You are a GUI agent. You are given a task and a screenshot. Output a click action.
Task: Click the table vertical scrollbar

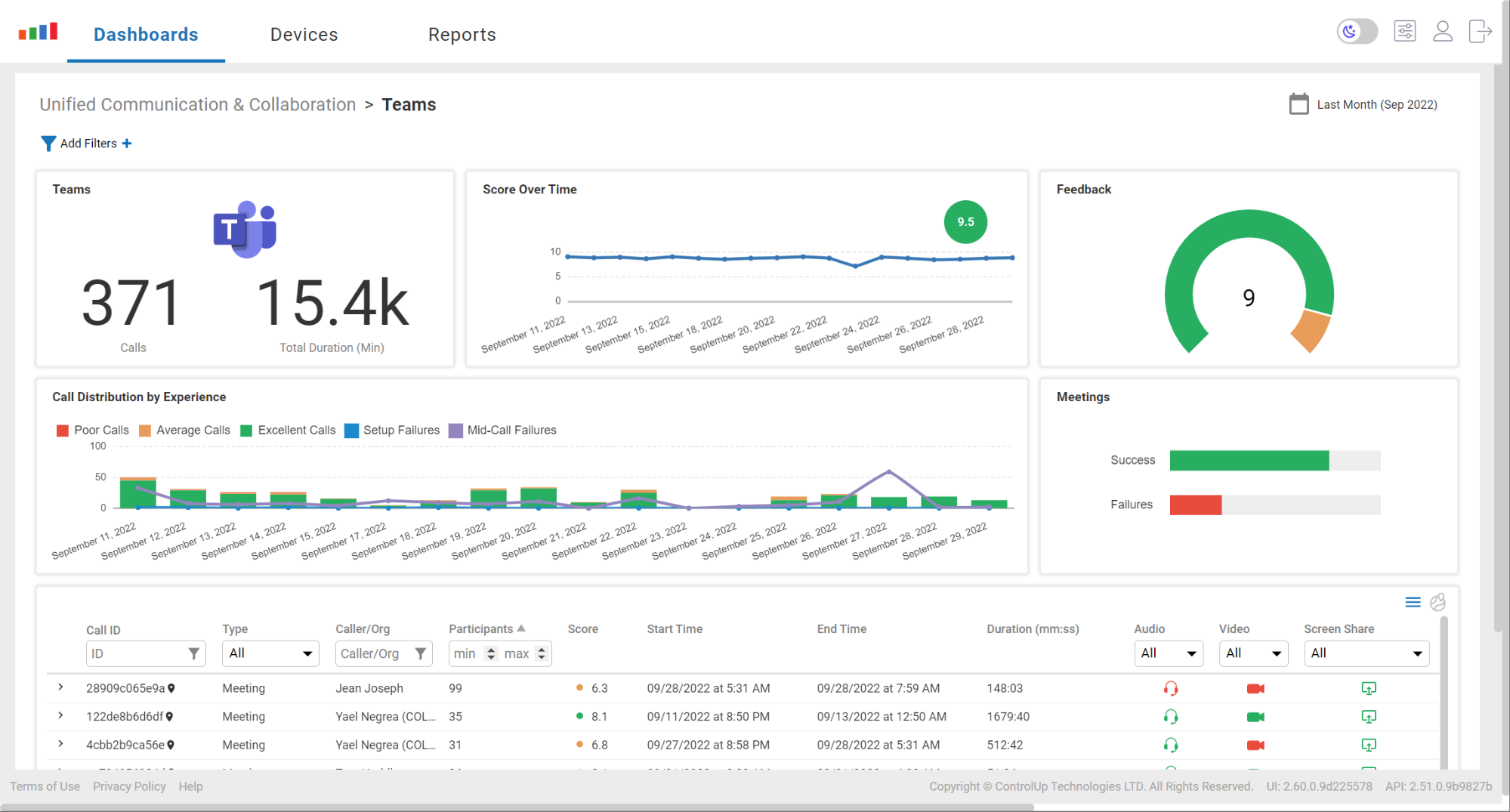[x=1444, y=691]
